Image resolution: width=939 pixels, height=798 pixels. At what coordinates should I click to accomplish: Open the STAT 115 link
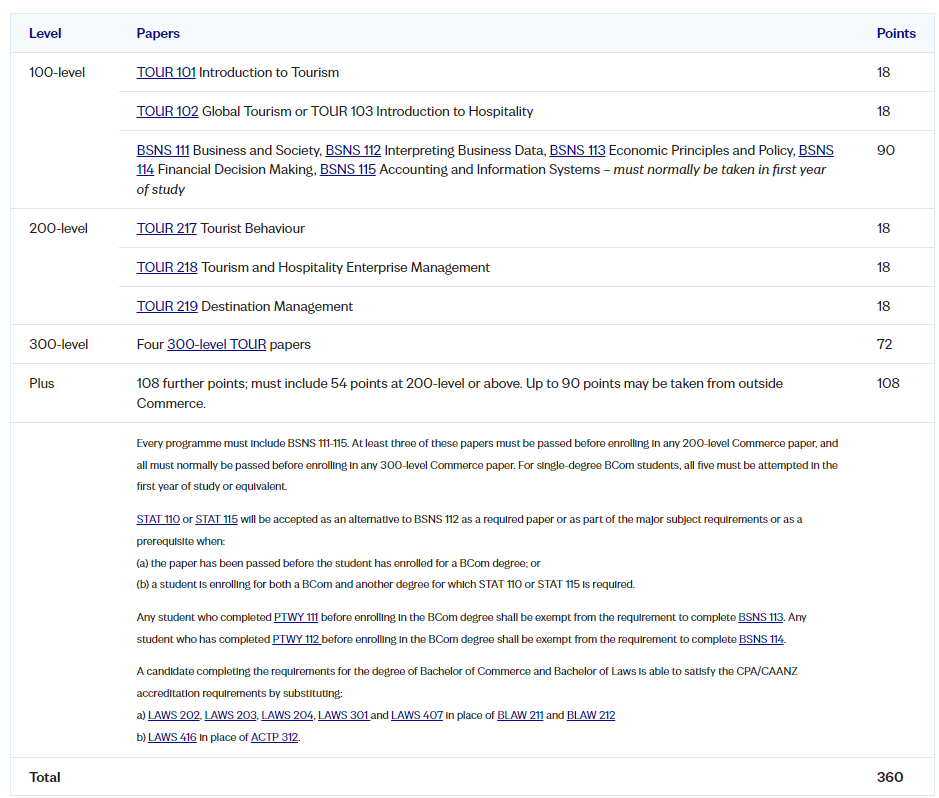[x=216, y=519]
